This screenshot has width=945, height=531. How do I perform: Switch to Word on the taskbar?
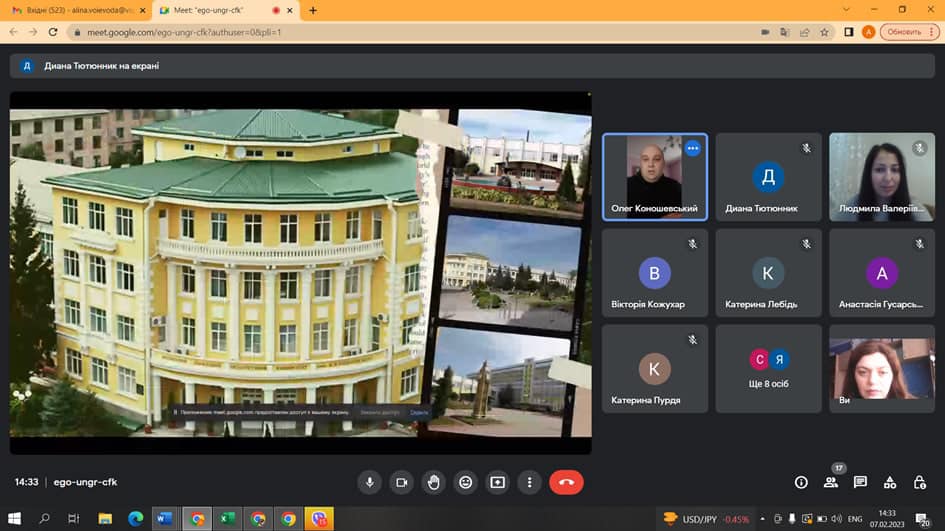165,518
